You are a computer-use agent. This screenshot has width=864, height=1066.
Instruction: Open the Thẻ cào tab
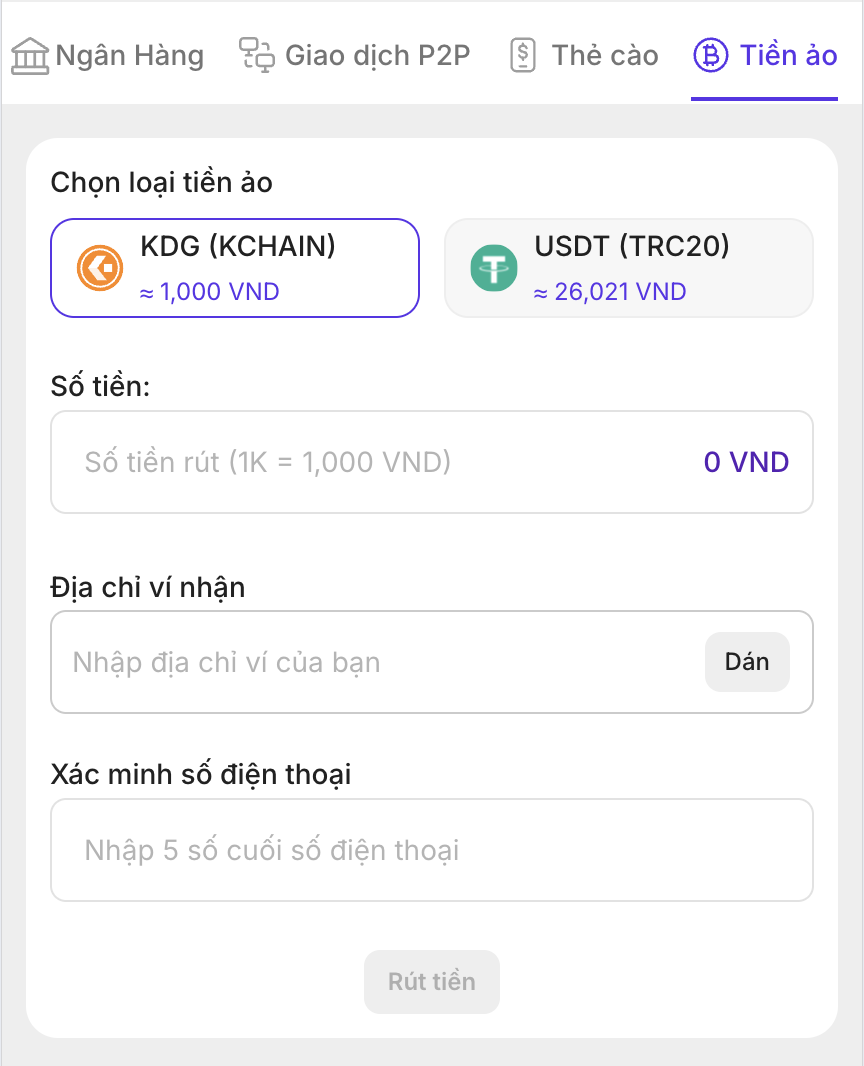coord(584,56)
